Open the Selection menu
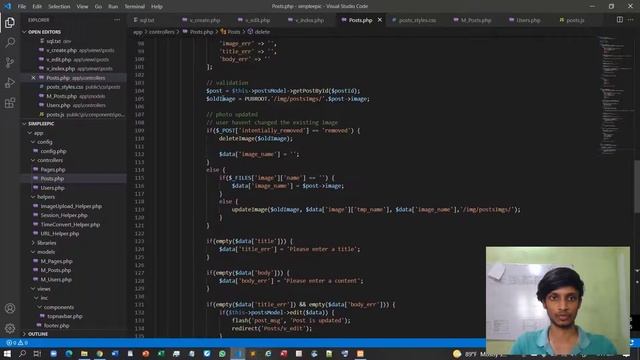 (59, 7)
